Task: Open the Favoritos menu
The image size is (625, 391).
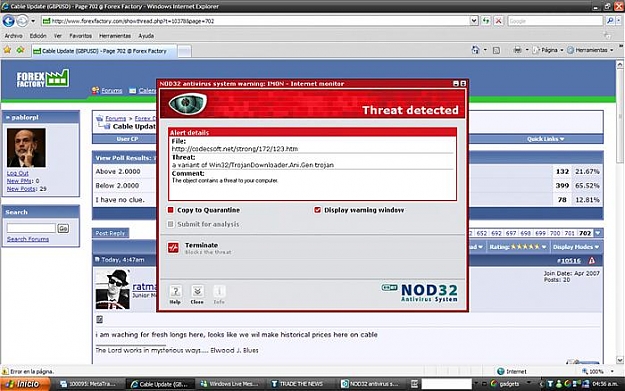Action: tap(81, 36)
